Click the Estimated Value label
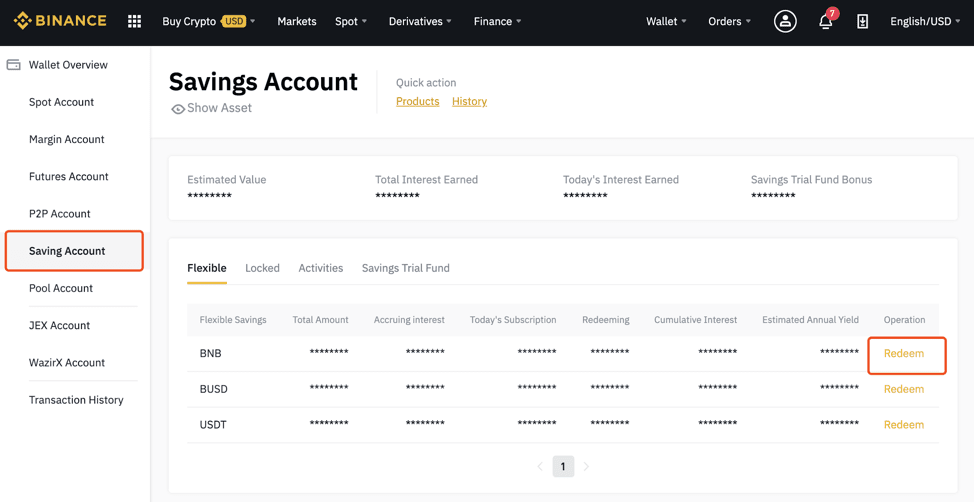Image resolution: width=974 pixels, height=502 pixels. pyautogui.click(x=227, y=180)
